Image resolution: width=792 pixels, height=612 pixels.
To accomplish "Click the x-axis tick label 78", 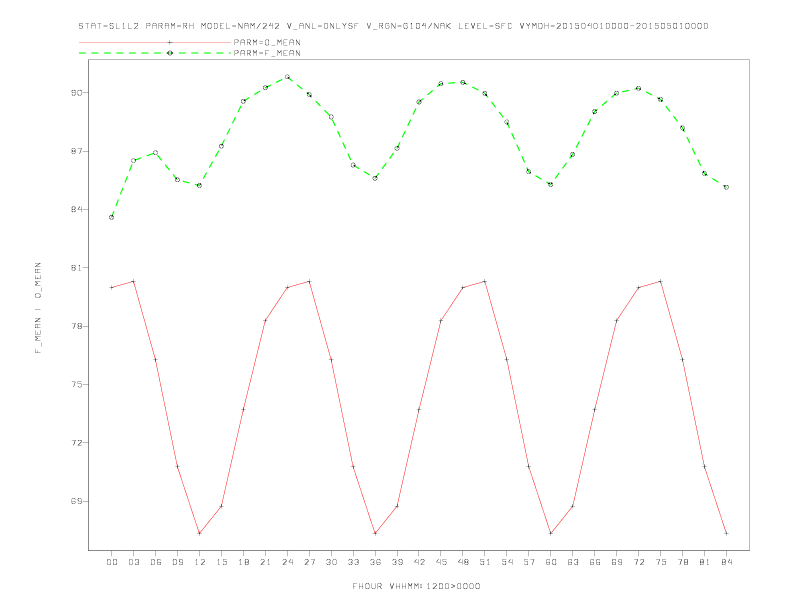I will pos(682,562).
